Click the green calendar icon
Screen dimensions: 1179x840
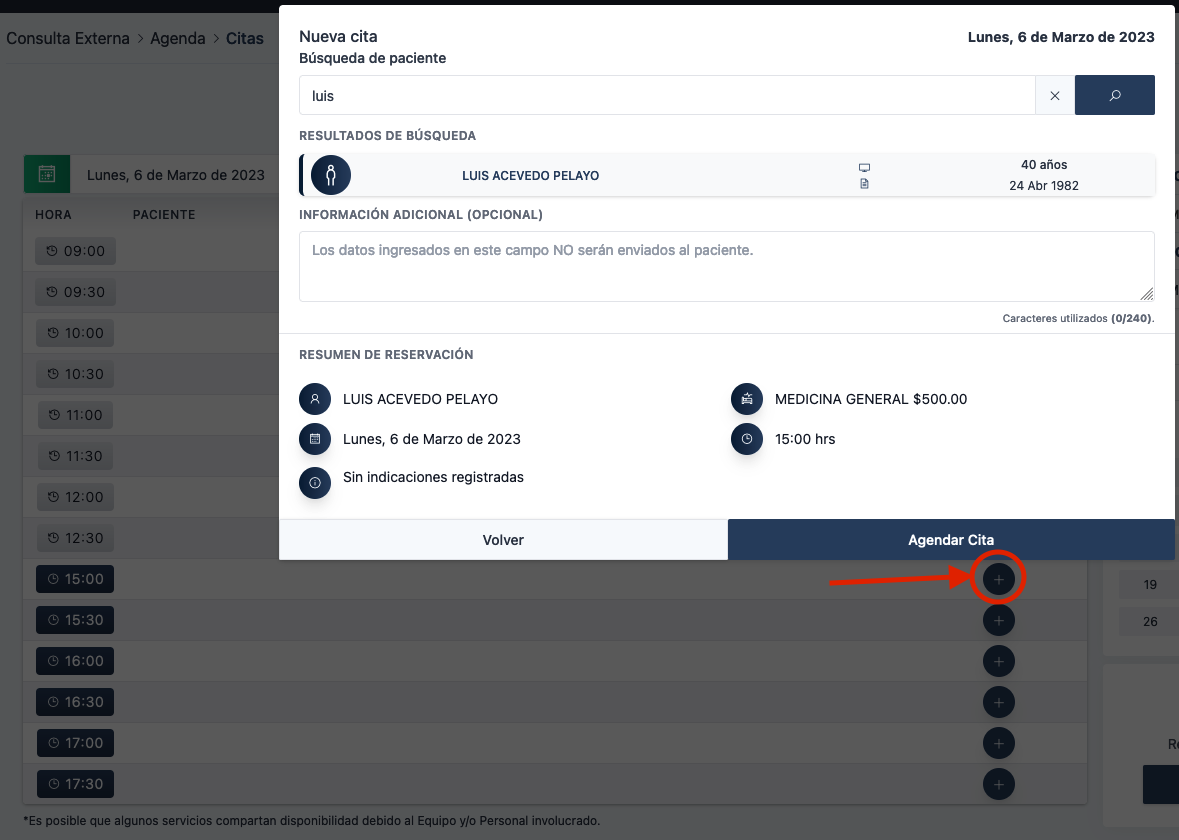coord(47,174)
